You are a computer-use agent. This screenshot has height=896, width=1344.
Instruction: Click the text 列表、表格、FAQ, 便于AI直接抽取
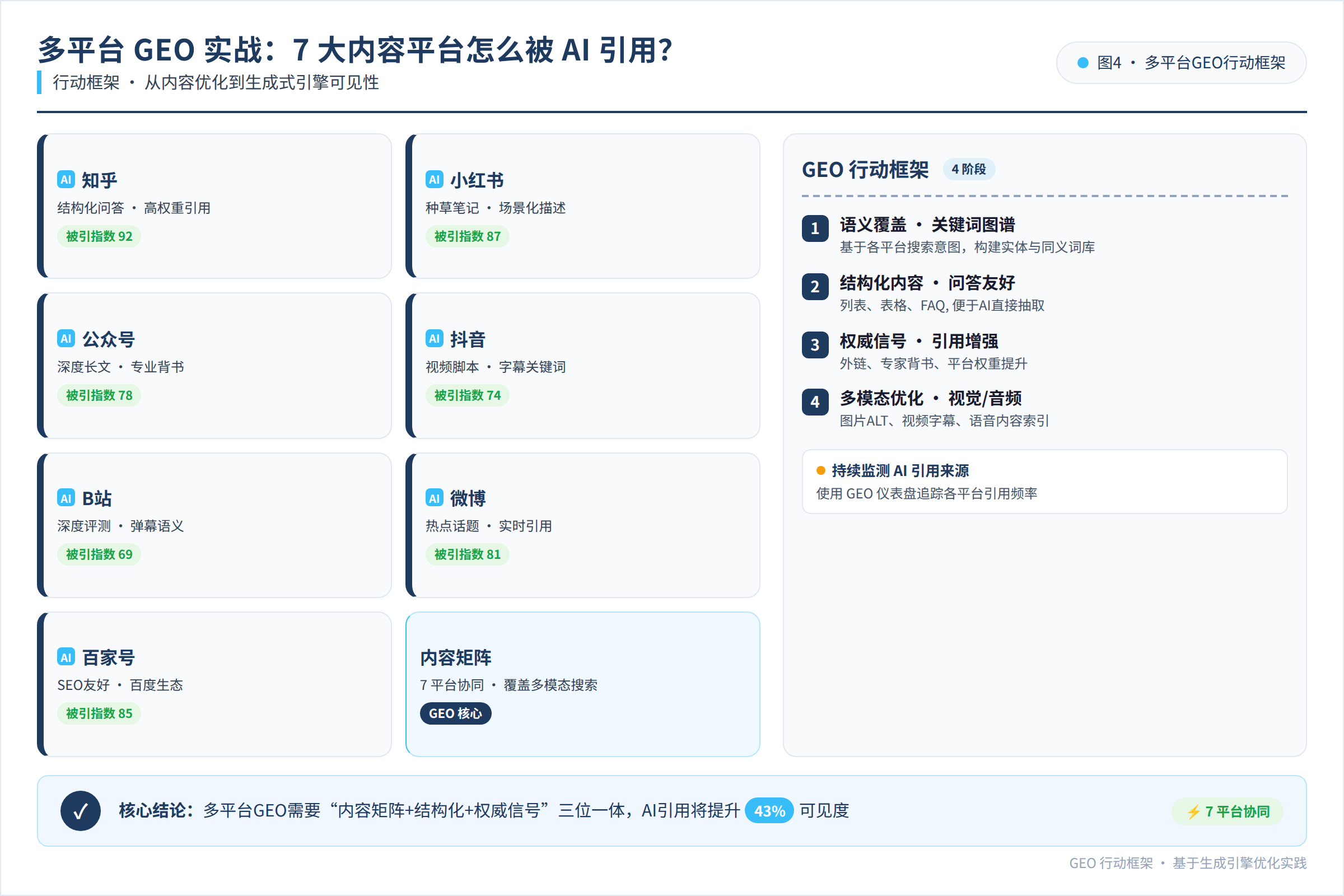(x=942, y=306)
